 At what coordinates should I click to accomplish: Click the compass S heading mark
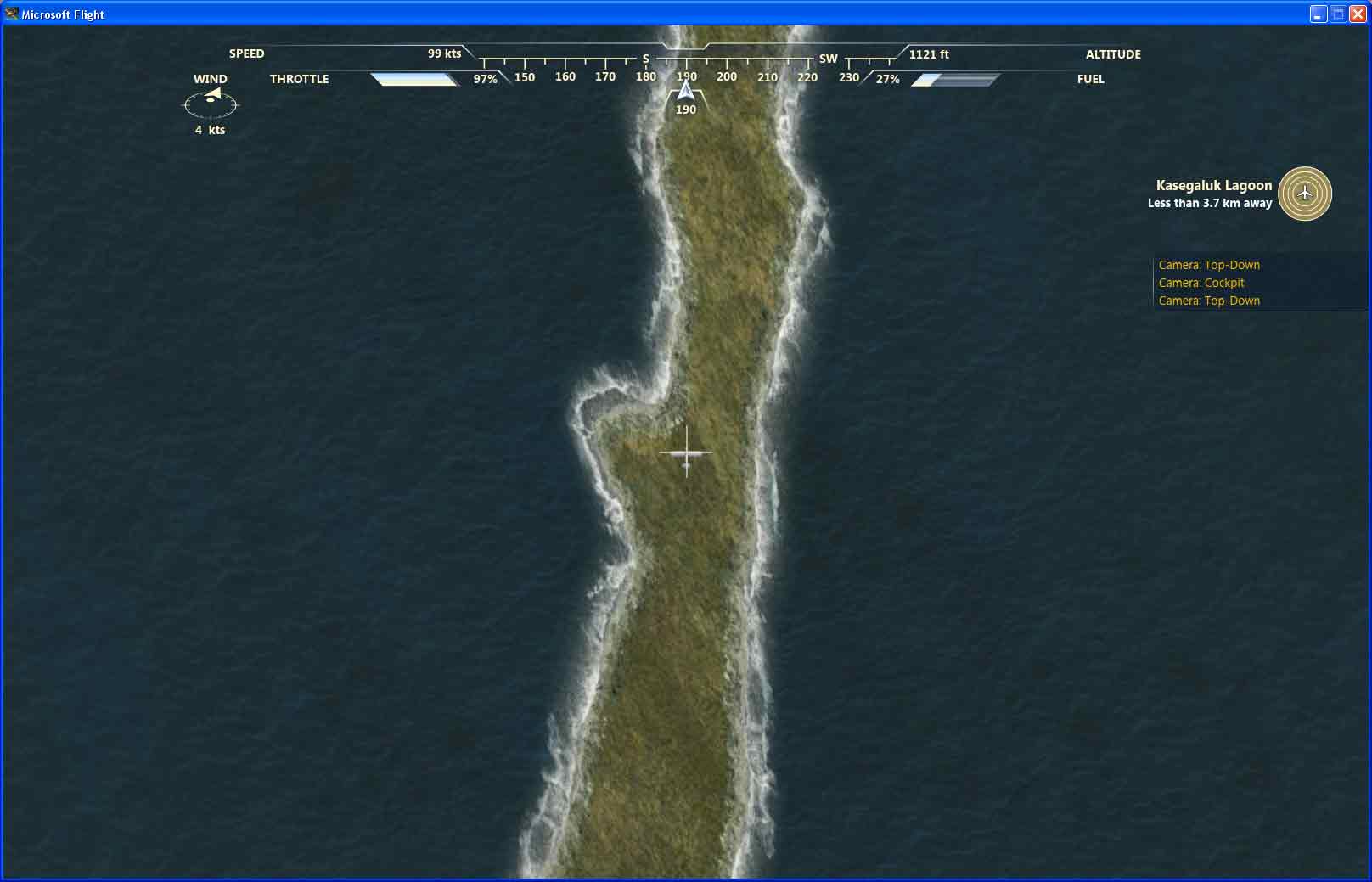click(645, 59)
